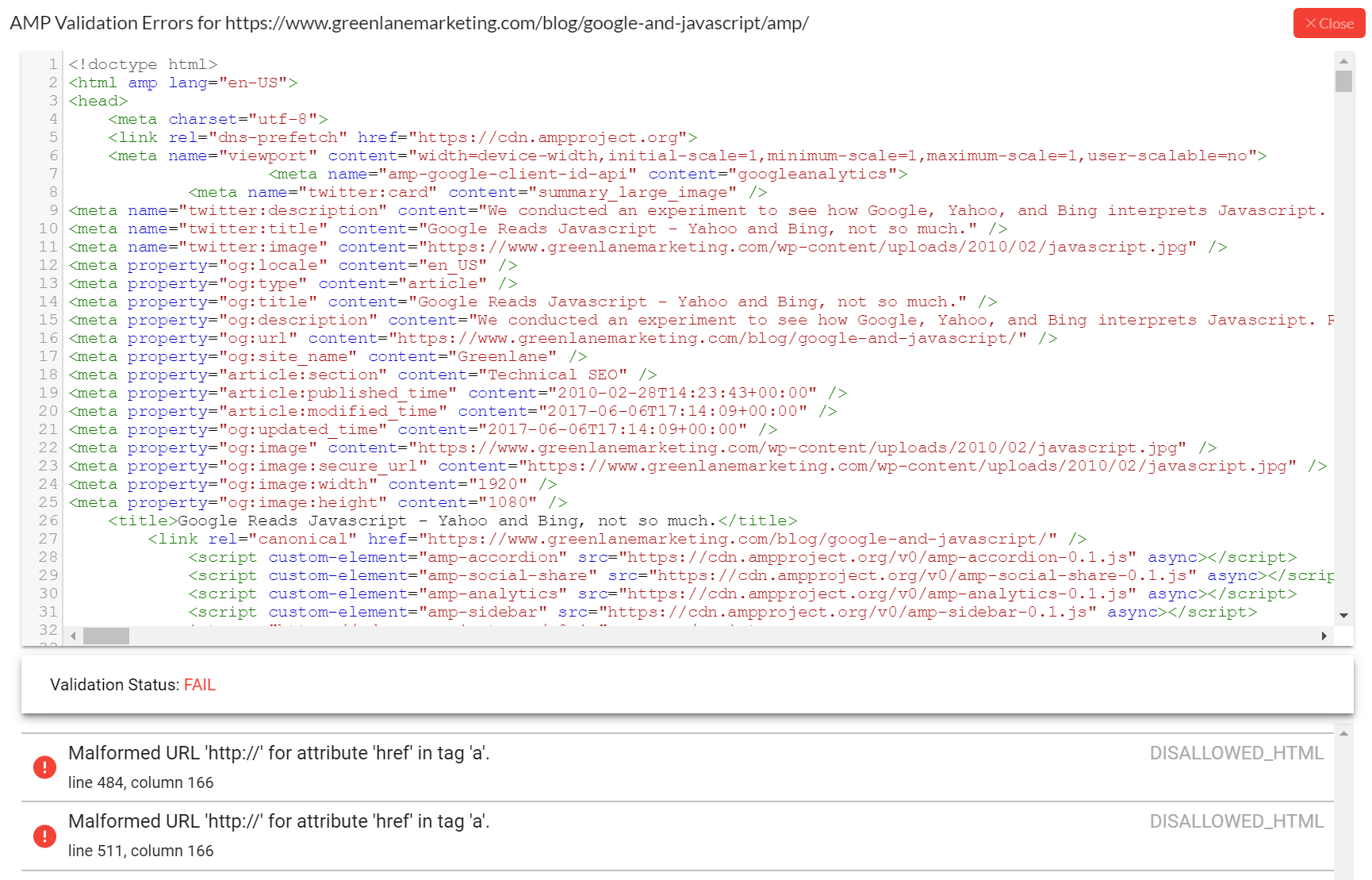Click the FAIL validation status text
Image resolution: width=1372 pixels, height=880 pixels.
(200, 685)
